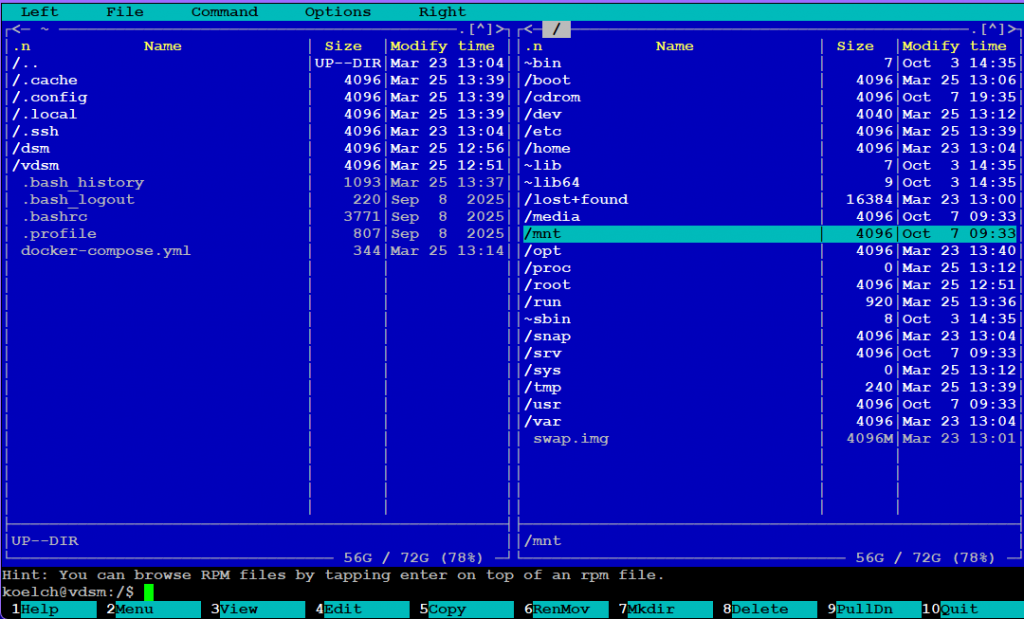
Task: Select swap.img file in right panel
Action: click(570, 438)
